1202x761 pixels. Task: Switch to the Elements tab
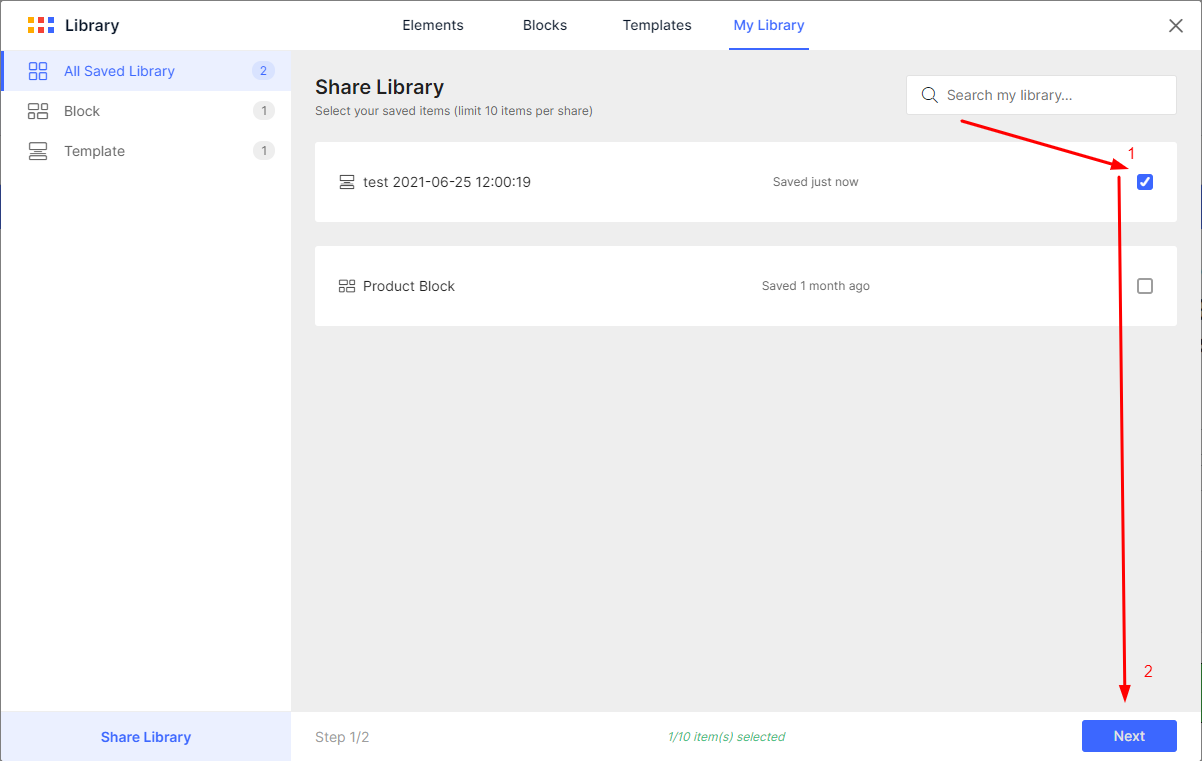tap(433, 25)
